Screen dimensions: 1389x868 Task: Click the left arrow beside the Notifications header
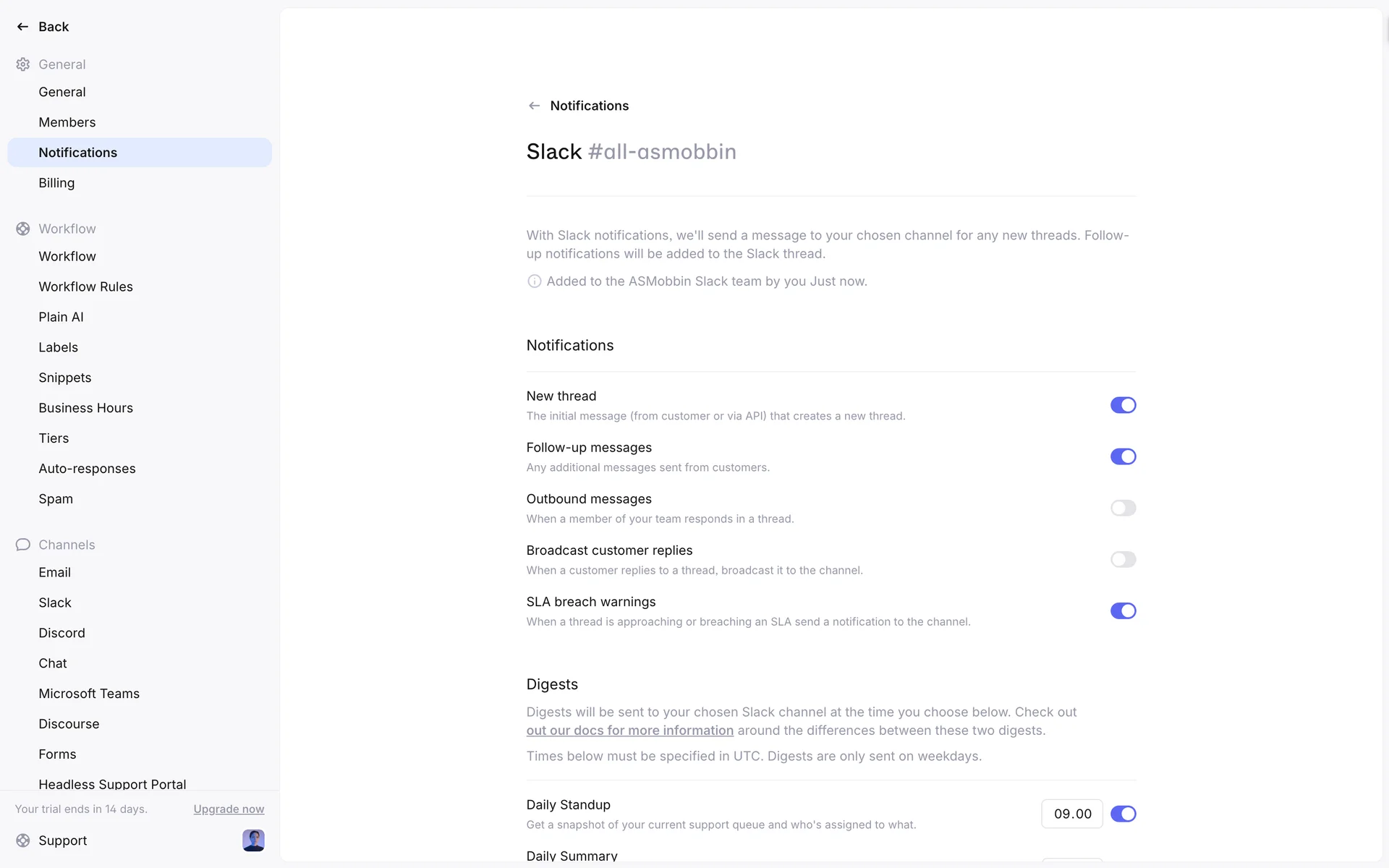(x=534, y=106)
